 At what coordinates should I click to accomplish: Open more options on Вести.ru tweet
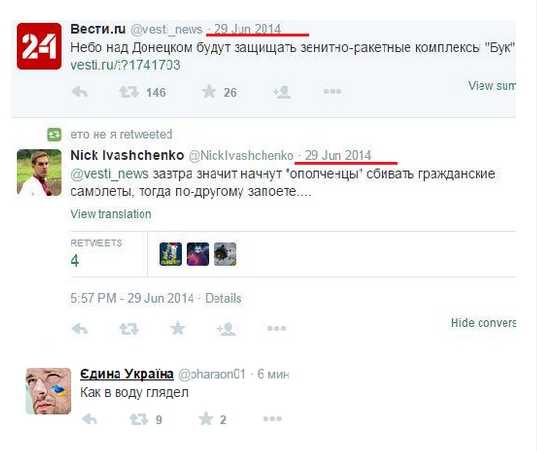(x=332, y=91)
